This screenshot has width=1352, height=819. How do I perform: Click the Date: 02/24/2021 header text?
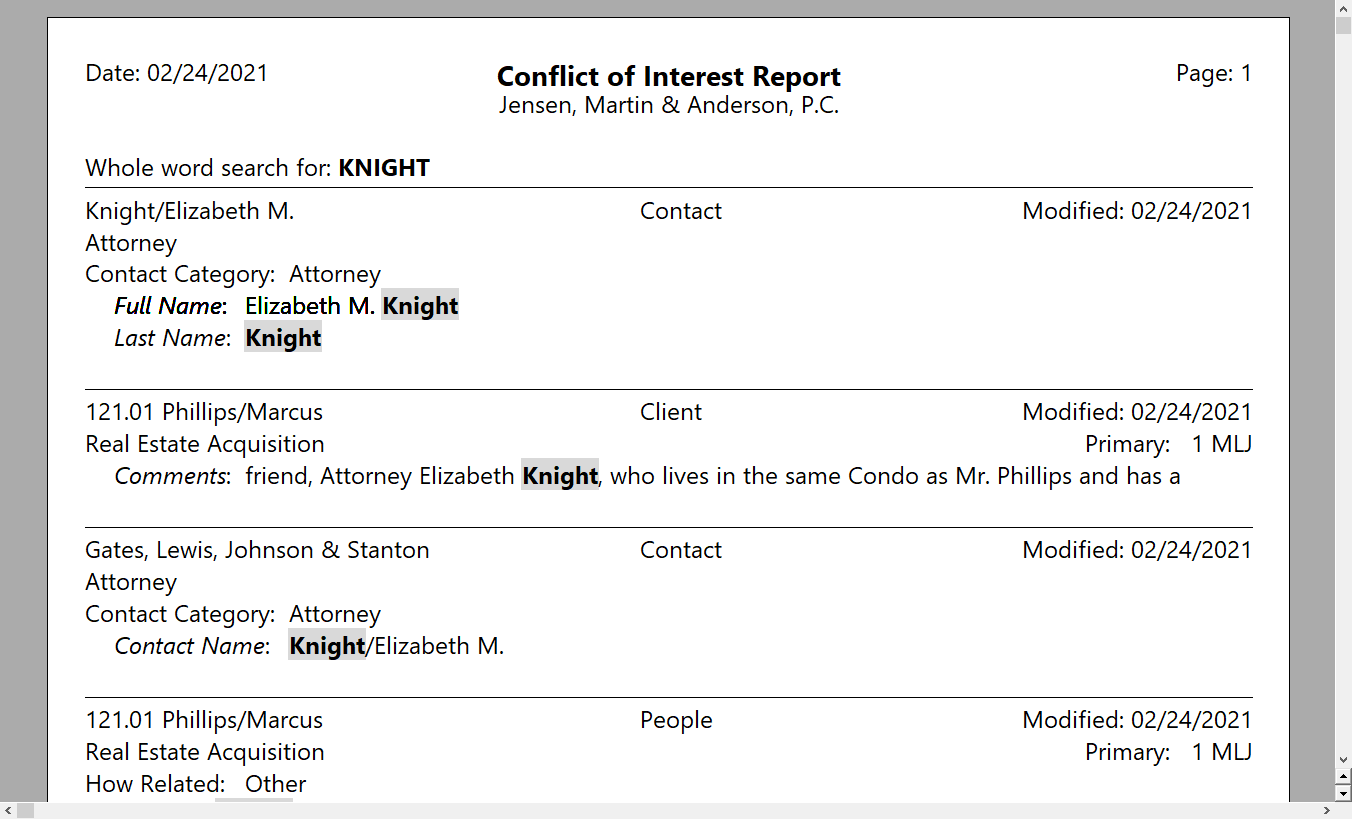tap(177, 73)
